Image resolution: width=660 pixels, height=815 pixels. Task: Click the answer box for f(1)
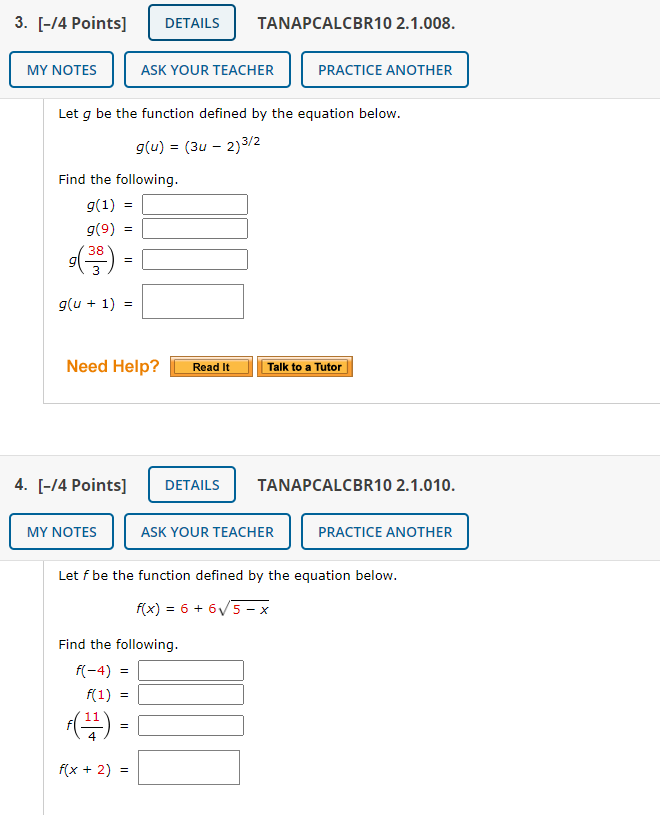(190, 694)
